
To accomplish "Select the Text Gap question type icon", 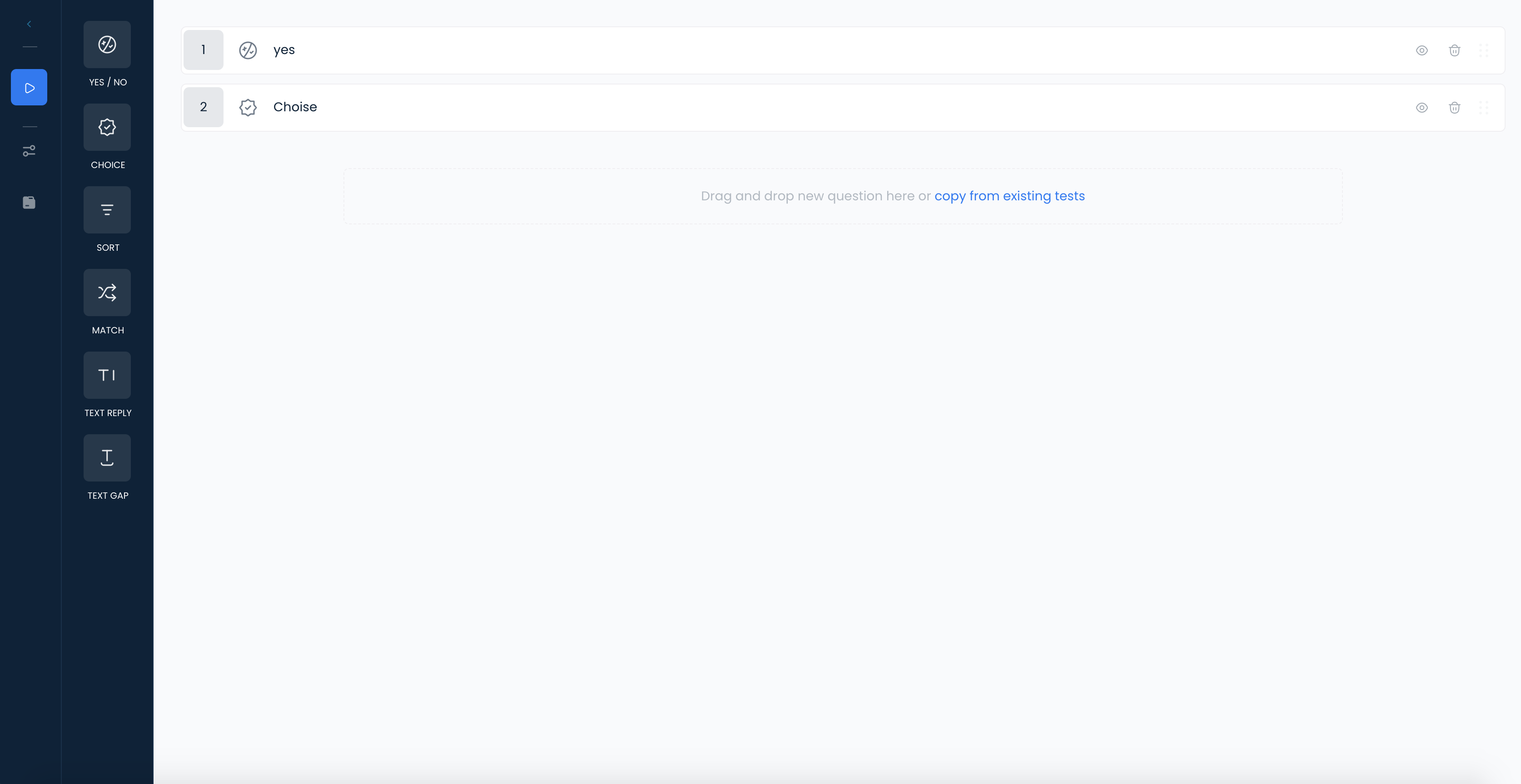I will click(x=107, y=458).
